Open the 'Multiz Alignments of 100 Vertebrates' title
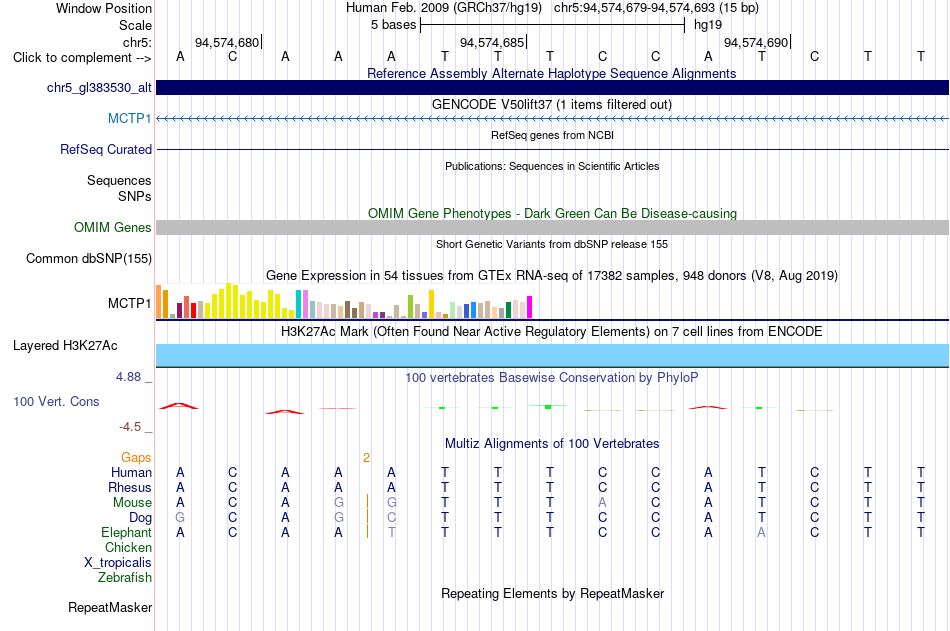950x631 pixels. point(552,444)
